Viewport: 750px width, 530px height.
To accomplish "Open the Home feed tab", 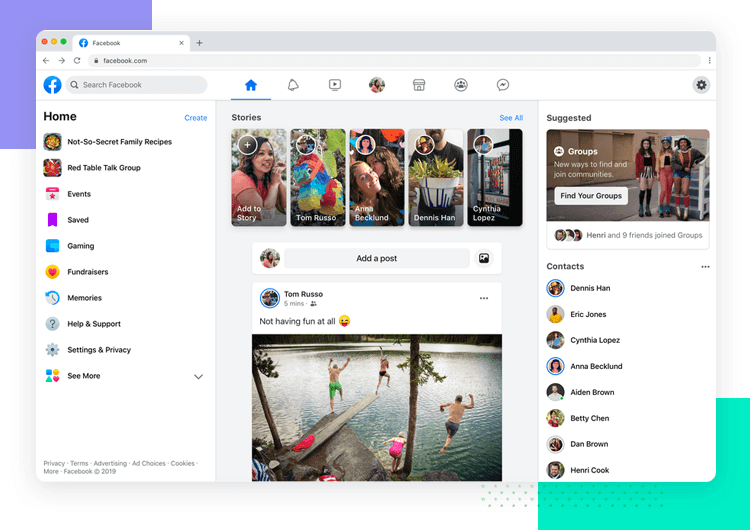I will pos(251,85).
